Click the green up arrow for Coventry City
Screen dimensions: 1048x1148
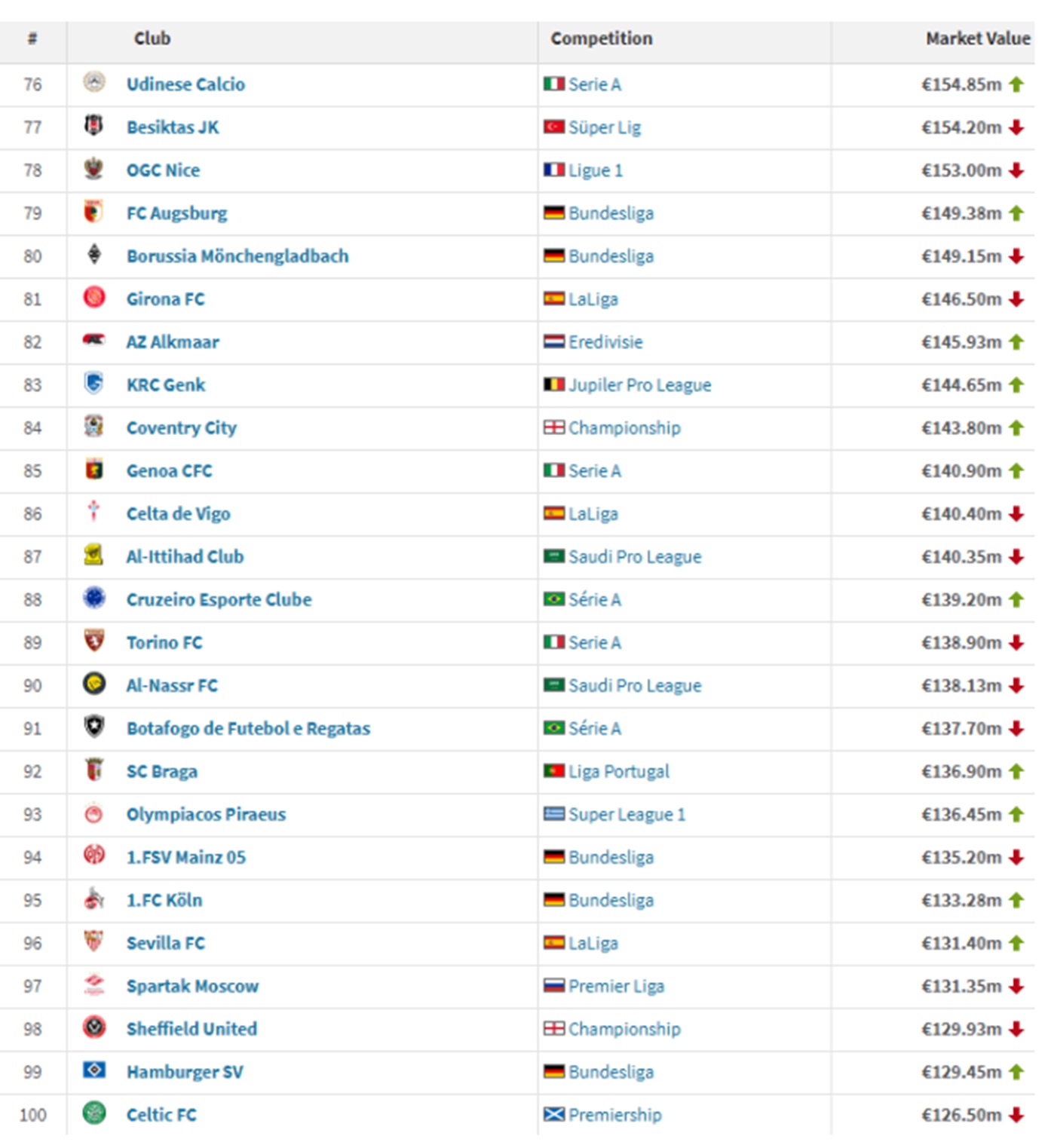1016,428
